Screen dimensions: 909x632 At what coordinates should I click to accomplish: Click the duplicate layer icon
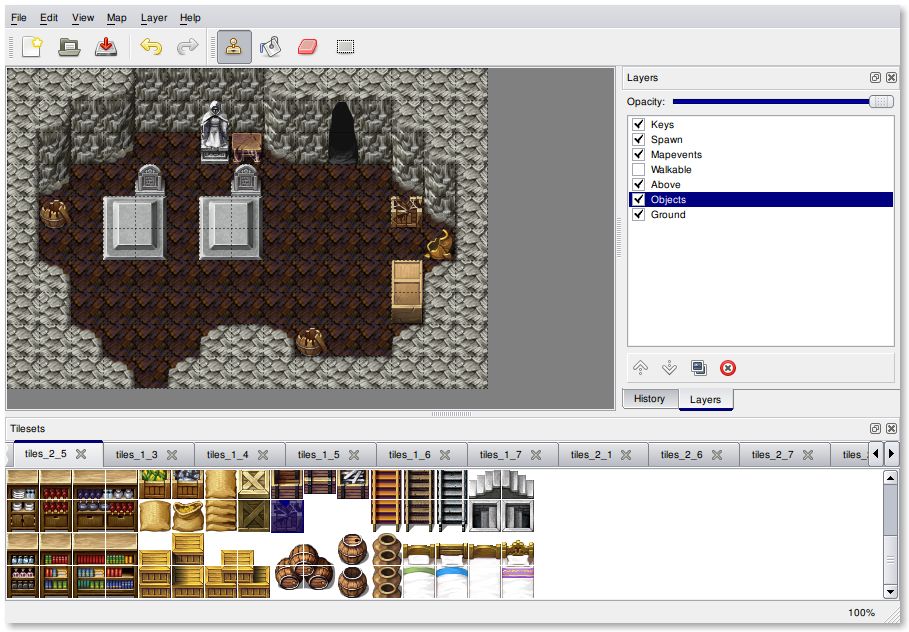coord(699,368)
